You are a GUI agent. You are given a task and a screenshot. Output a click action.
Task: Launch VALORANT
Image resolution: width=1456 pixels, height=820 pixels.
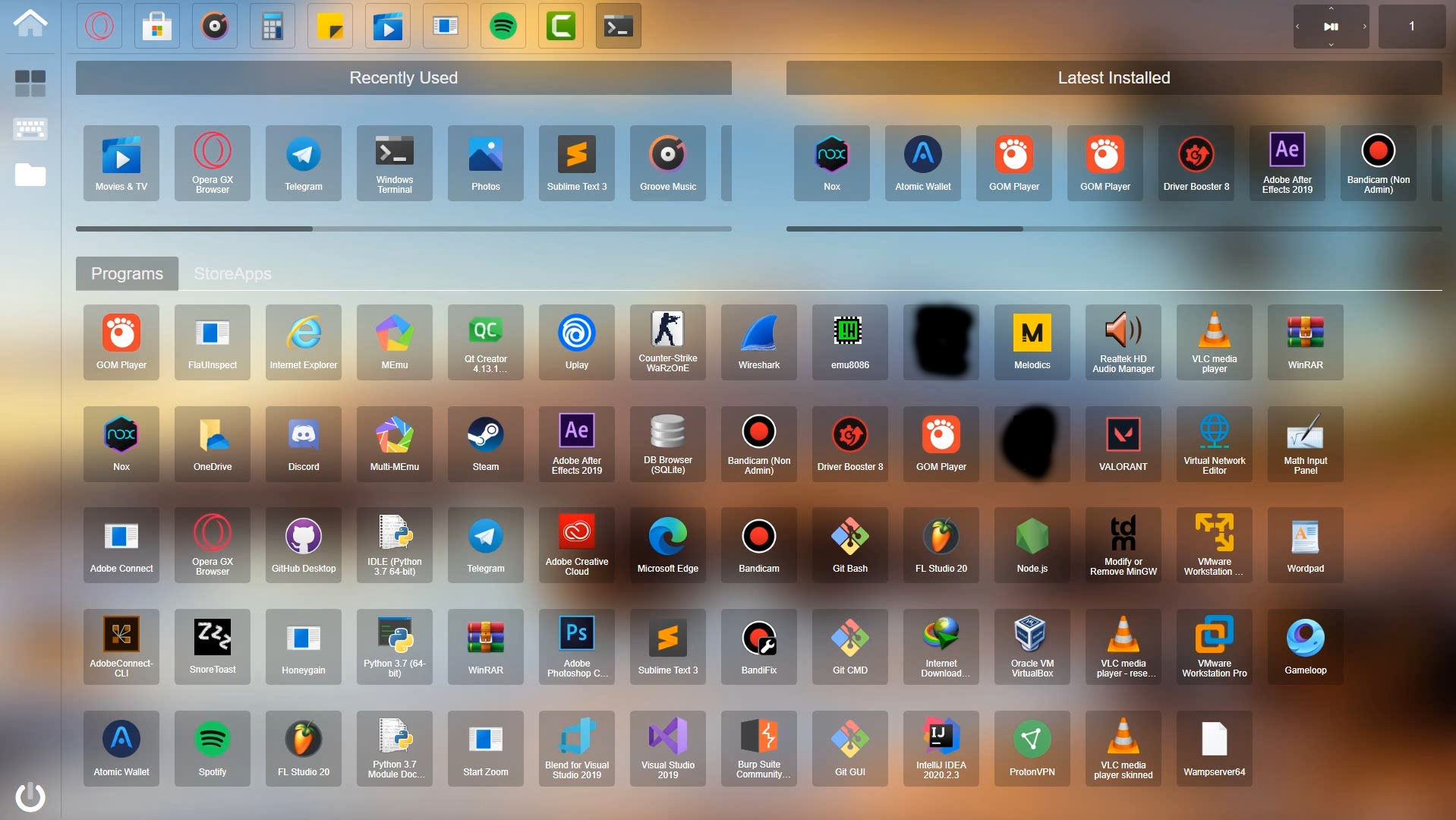1124,444
